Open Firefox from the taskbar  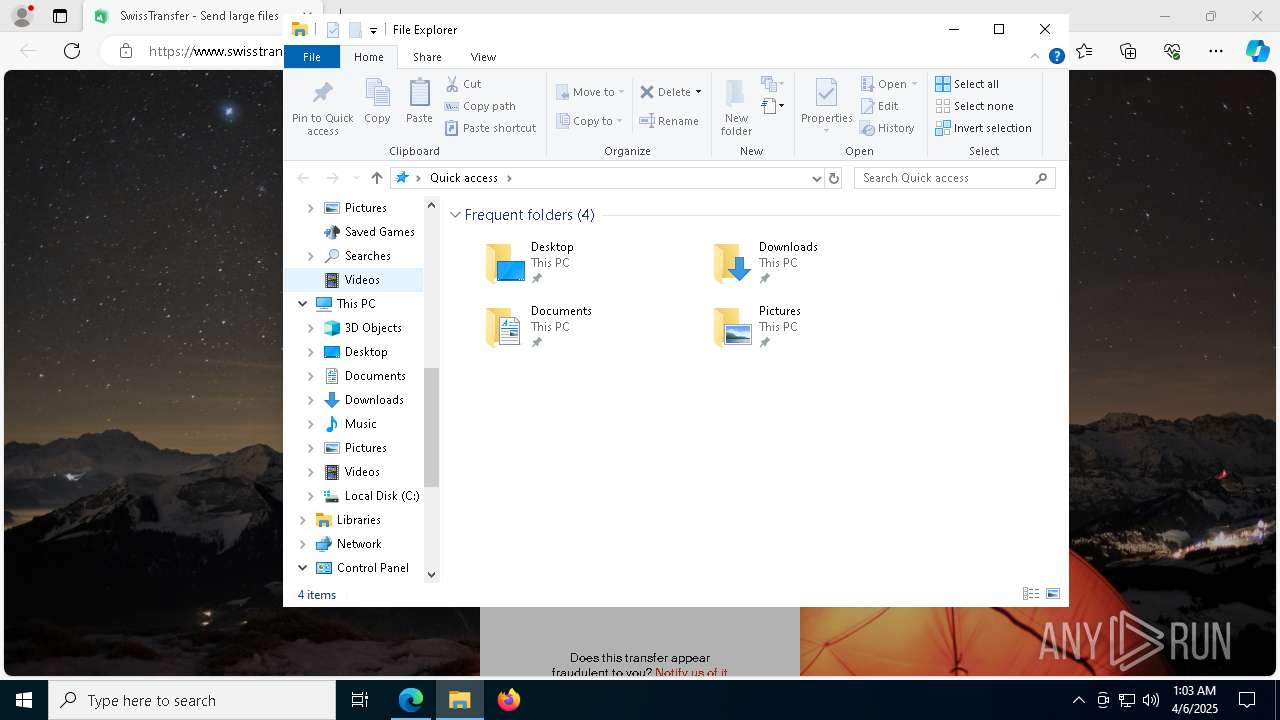[x=509, y=700]
